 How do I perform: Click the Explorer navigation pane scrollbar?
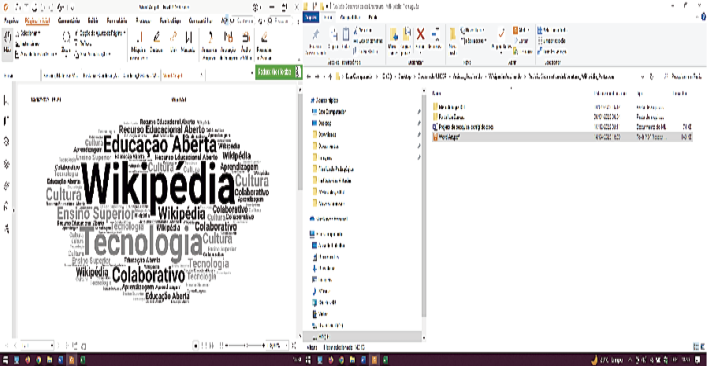tap(423, 205)
